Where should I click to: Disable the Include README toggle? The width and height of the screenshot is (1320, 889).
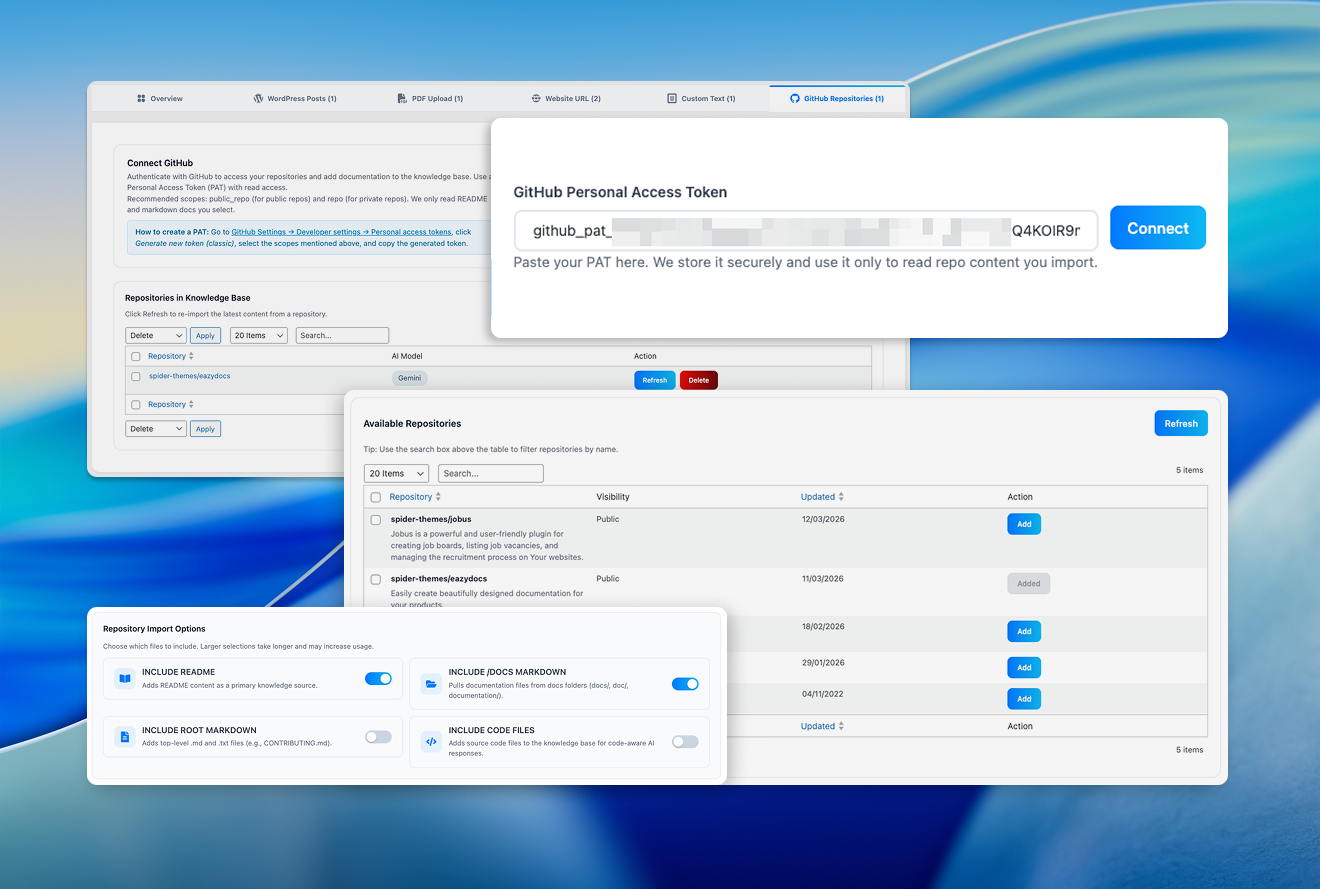tap(378, 679)
